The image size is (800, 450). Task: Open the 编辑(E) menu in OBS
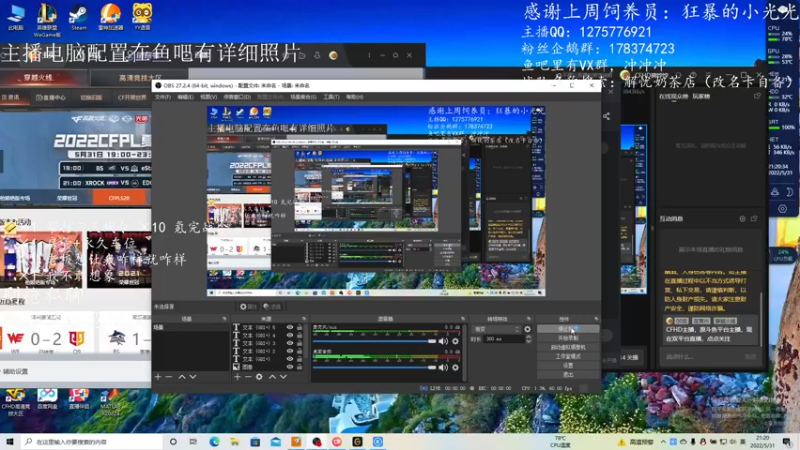pyautogui.click(x=185, y=97)
